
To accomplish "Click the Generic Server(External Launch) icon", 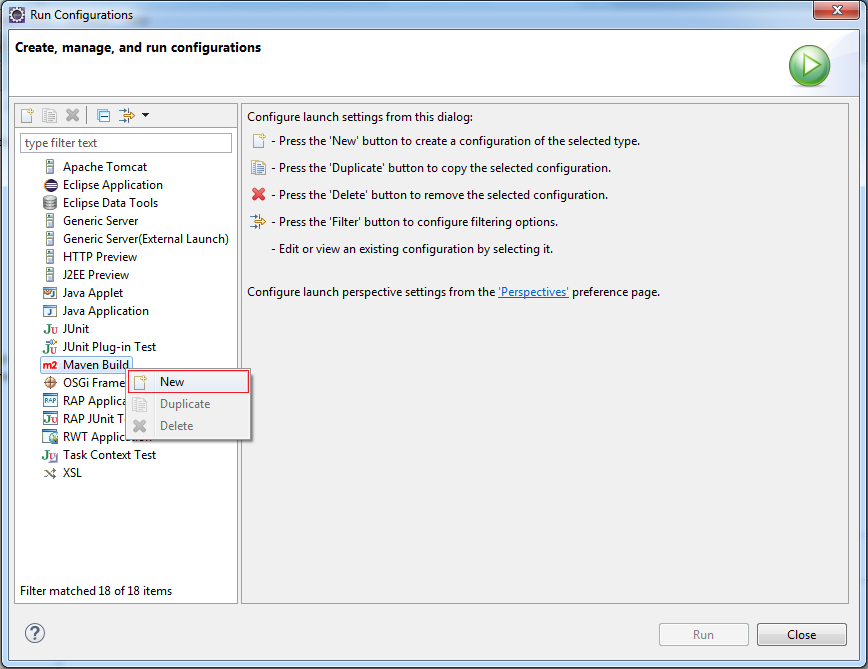I will 50,238.
